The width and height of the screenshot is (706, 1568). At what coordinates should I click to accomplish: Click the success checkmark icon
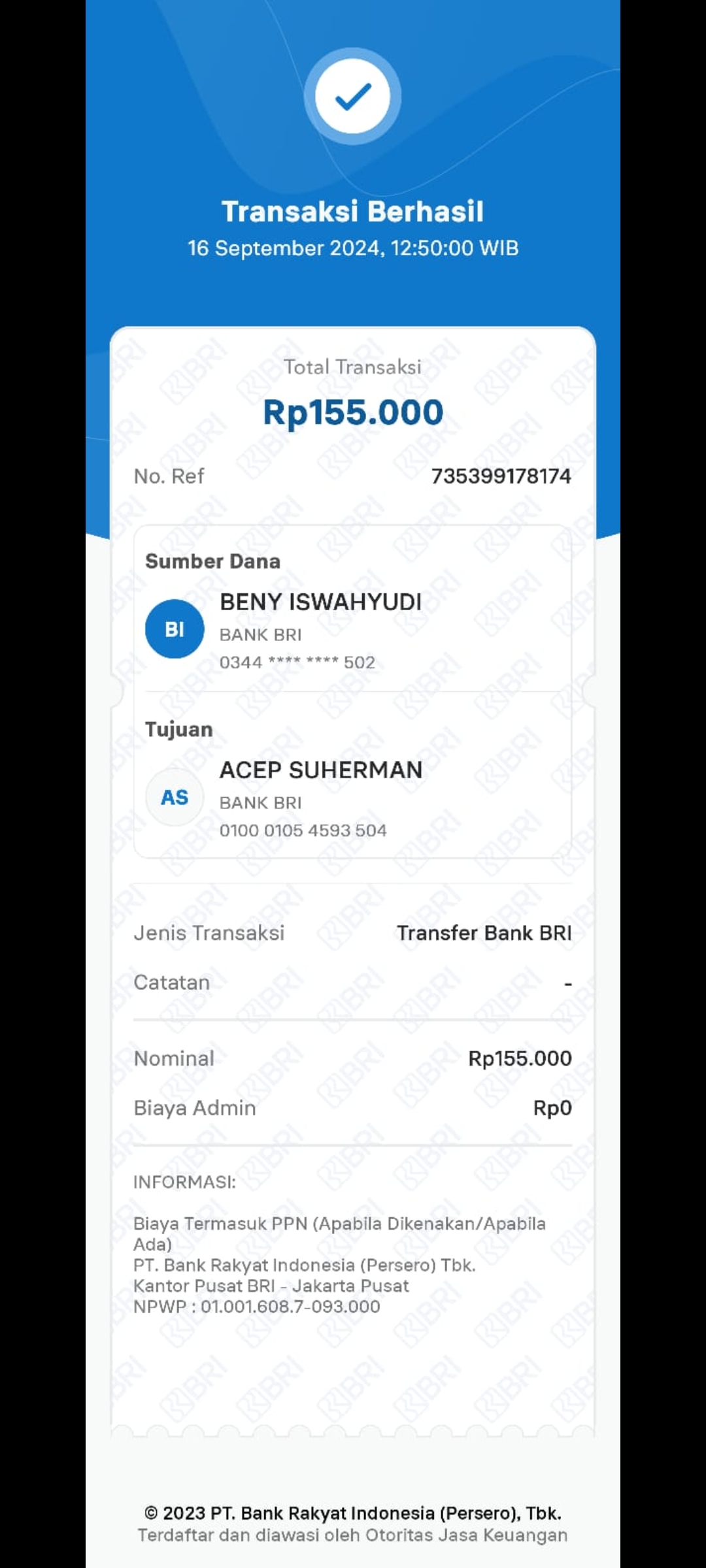pyautogui.click(x=353, y=96)
